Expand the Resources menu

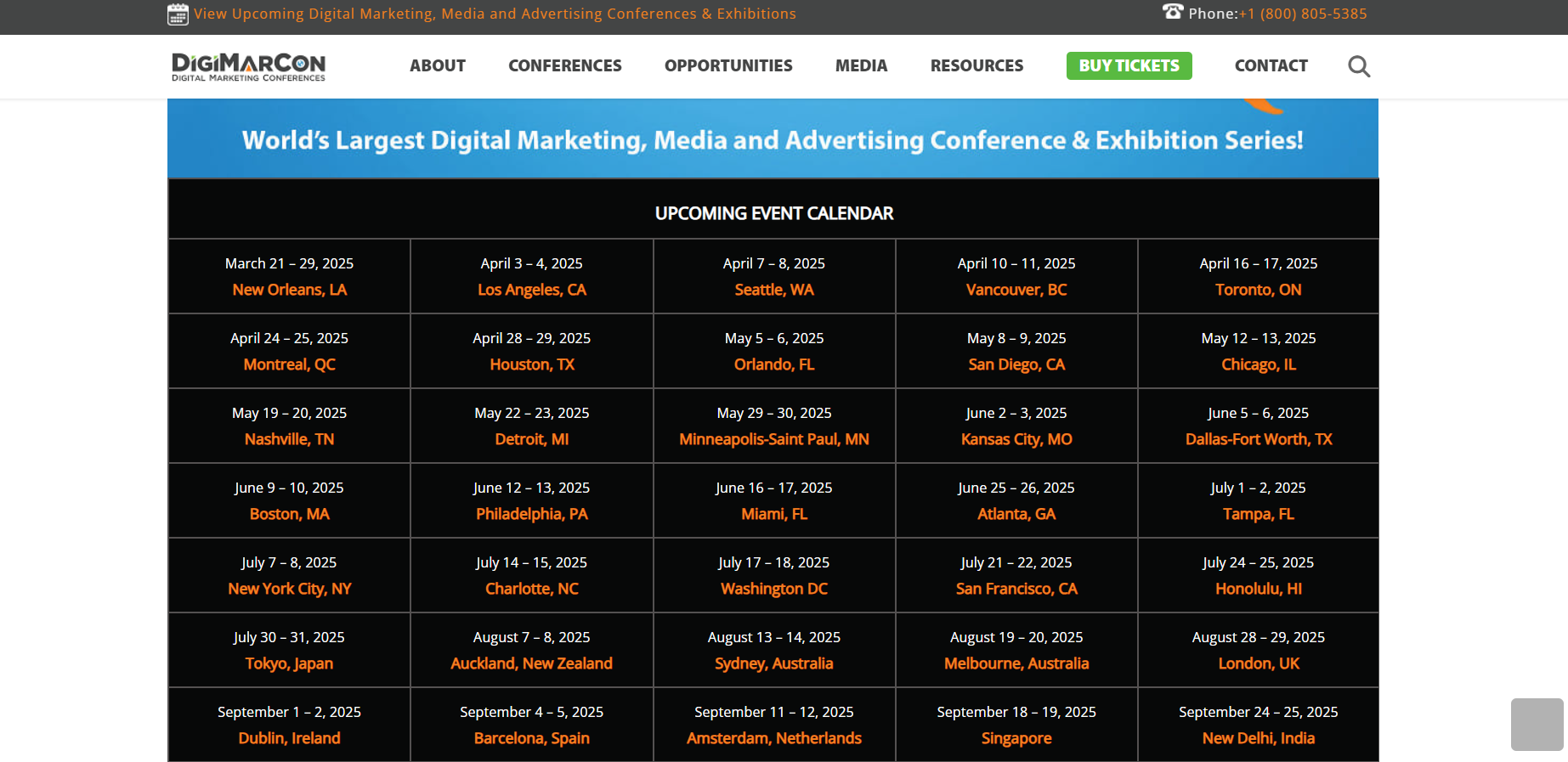pos(976,65)
